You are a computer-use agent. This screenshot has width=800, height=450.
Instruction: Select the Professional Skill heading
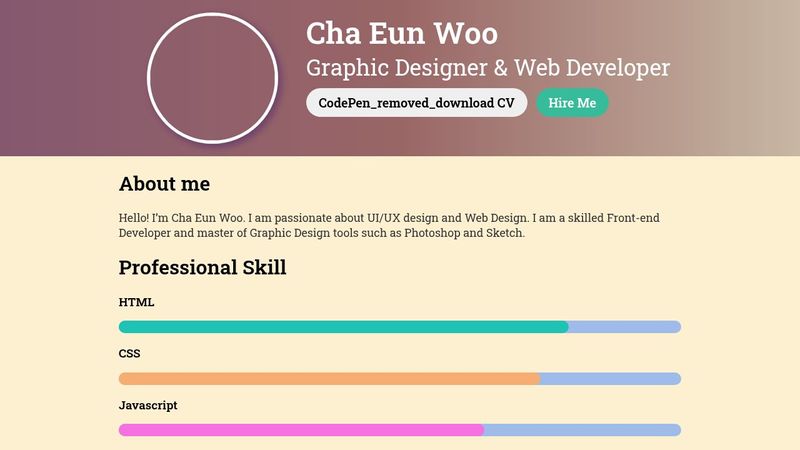(202, 268)
